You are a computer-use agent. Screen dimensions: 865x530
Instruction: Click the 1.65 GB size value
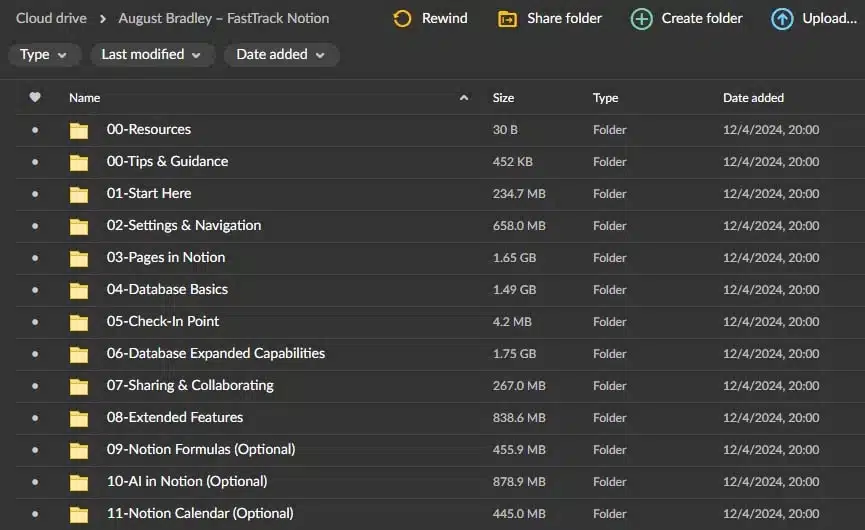coord(514,258)
